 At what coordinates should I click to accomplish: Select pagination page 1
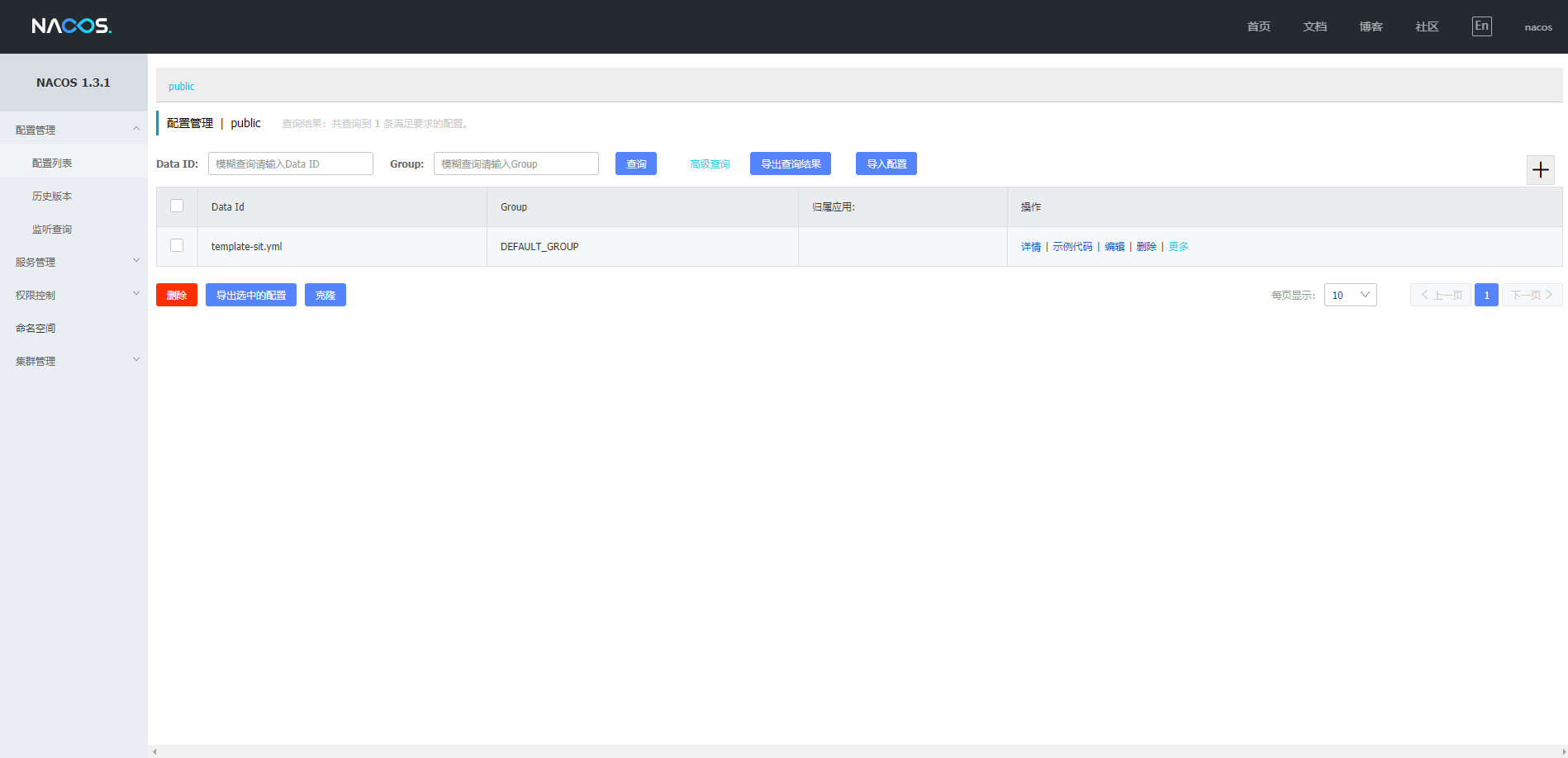tap(1486, 295)
